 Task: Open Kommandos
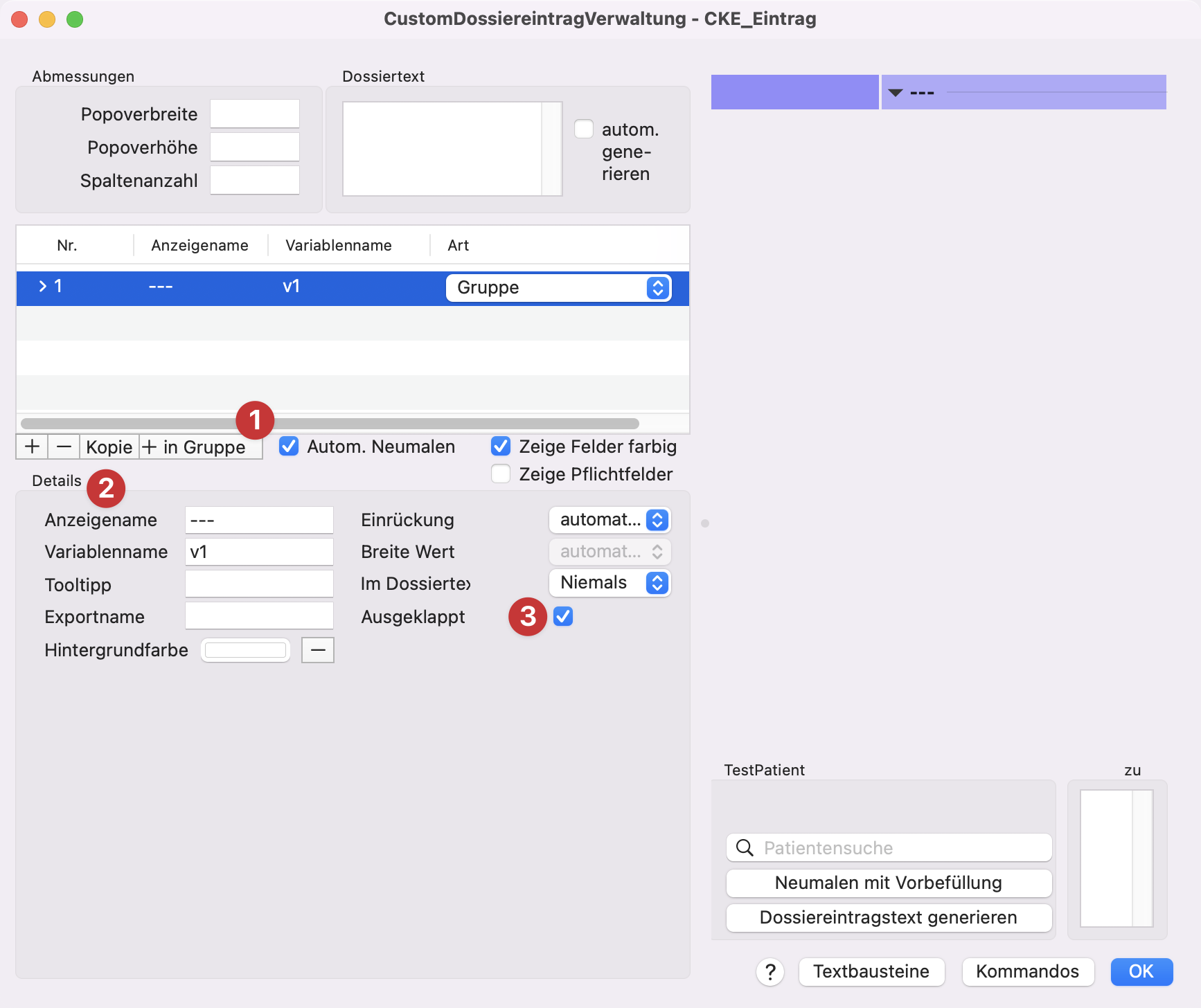pos(1028,971)
